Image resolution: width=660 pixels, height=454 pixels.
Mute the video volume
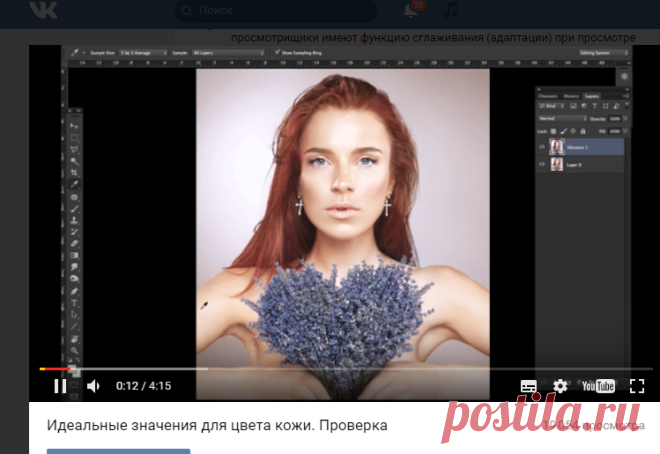click(x=93, y=386)
